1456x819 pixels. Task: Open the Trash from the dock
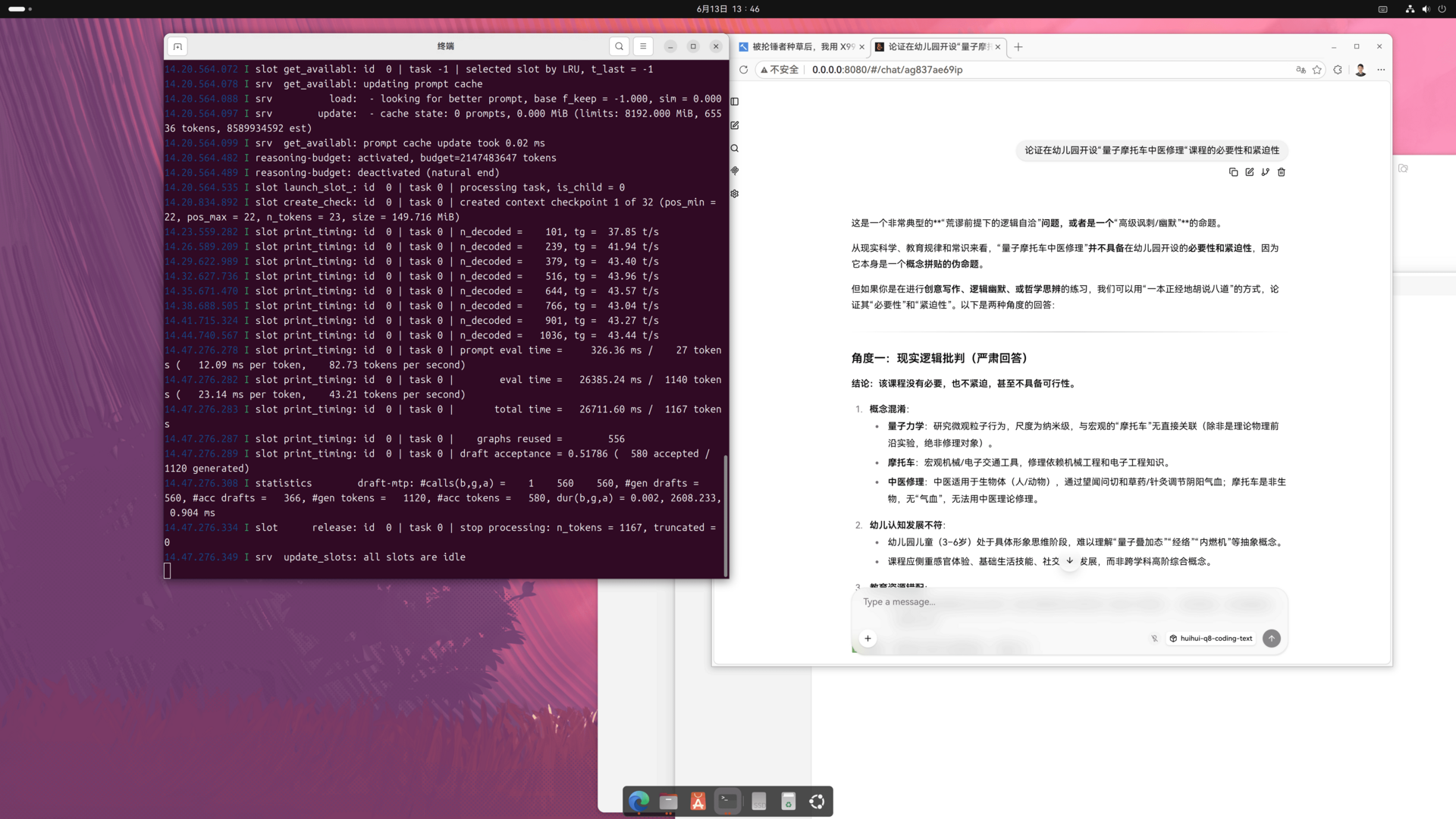(788, 801)
